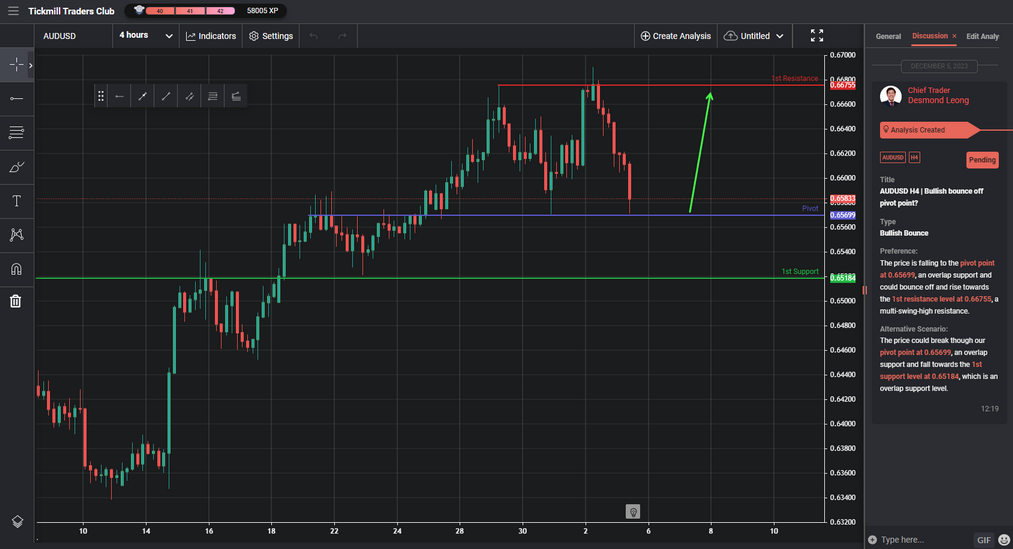Click the 0.65833 current price label
Screen dimensions: 1013x549
tap(842, 199)
